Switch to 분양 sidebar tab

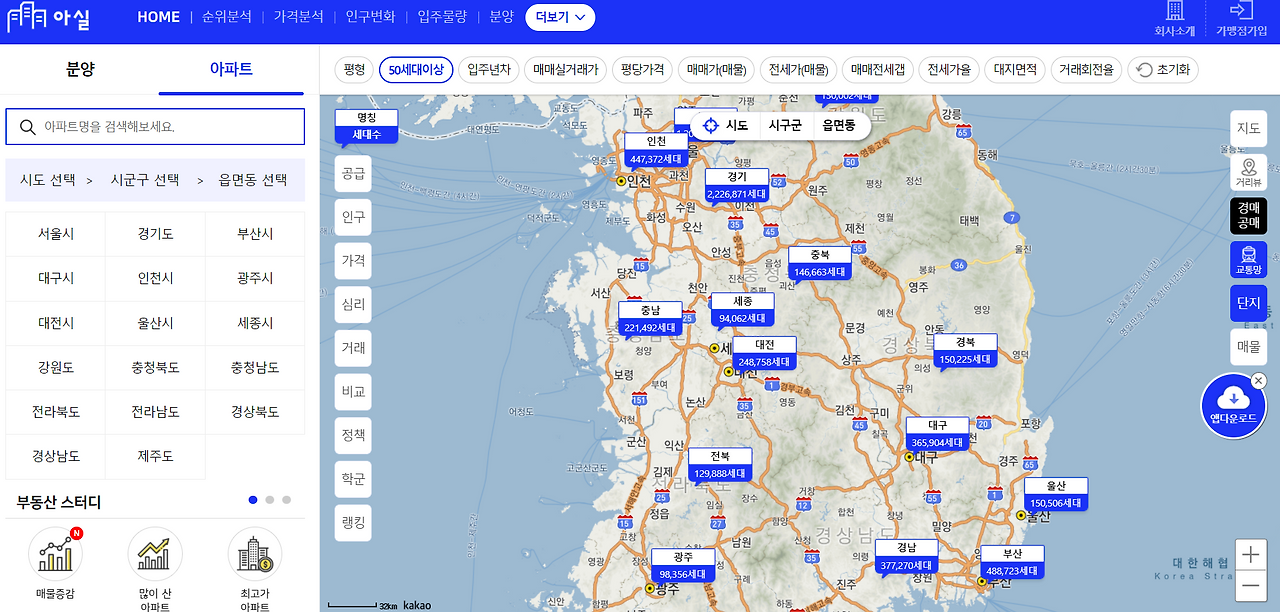tap(80, 69)
